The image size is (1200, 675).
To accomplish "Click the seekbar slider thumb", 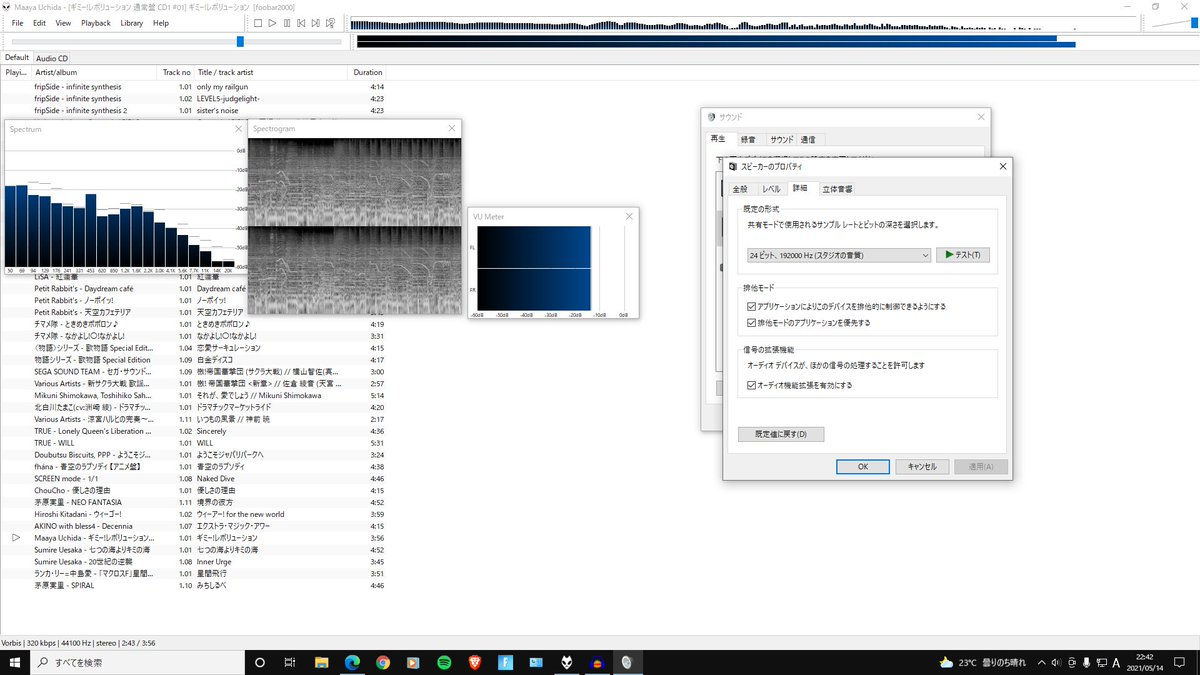I will (240, 41).
